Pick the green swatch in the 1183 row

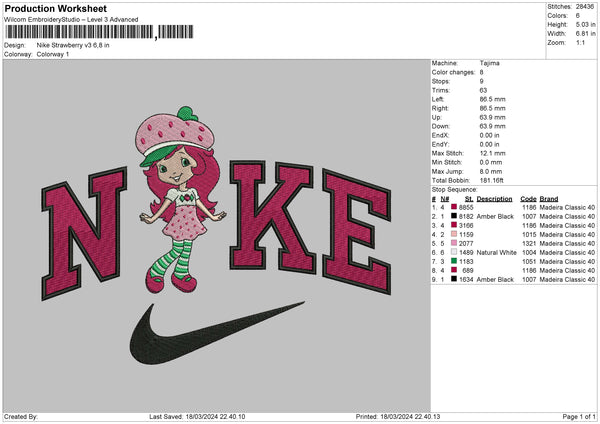454,261
